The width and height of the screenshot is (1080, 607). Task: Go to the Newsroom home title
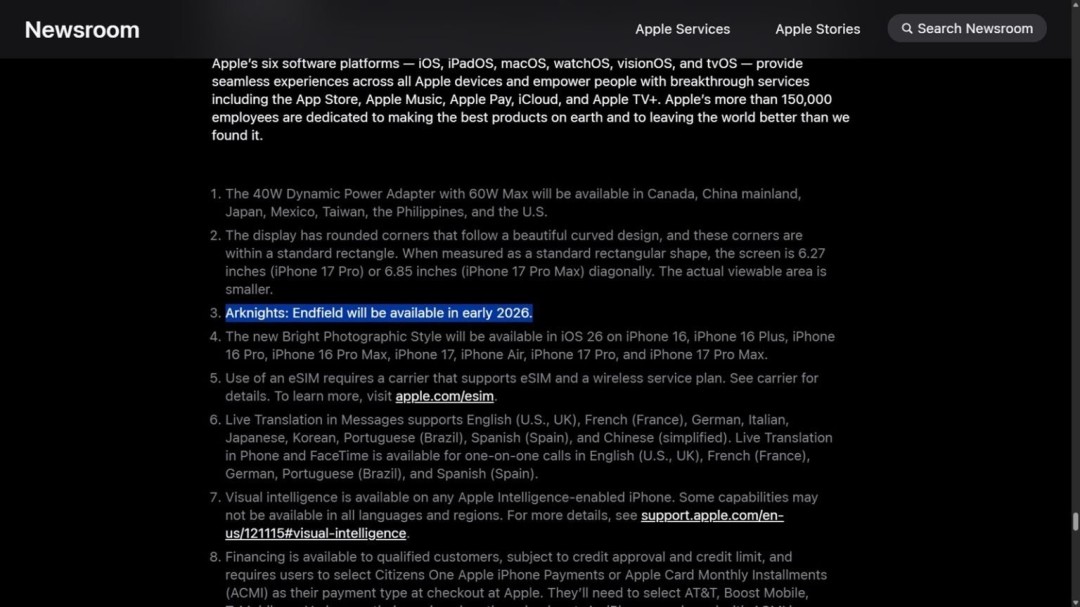(82, 30)
